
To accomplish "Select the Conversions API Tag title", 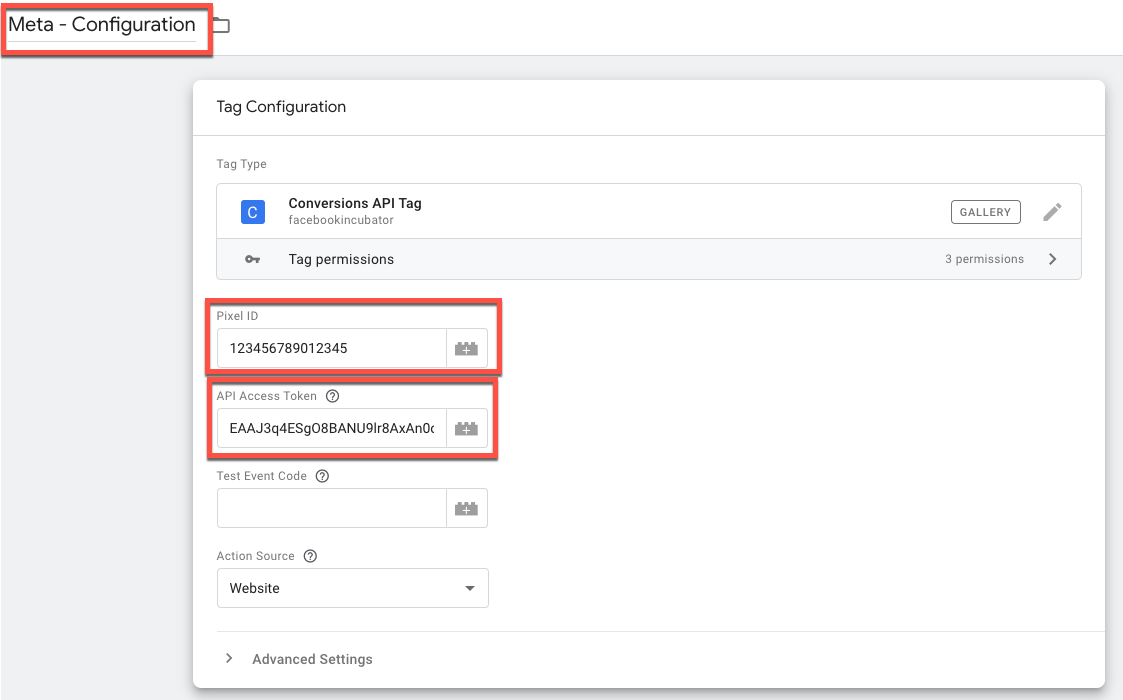I will (355, 203).
